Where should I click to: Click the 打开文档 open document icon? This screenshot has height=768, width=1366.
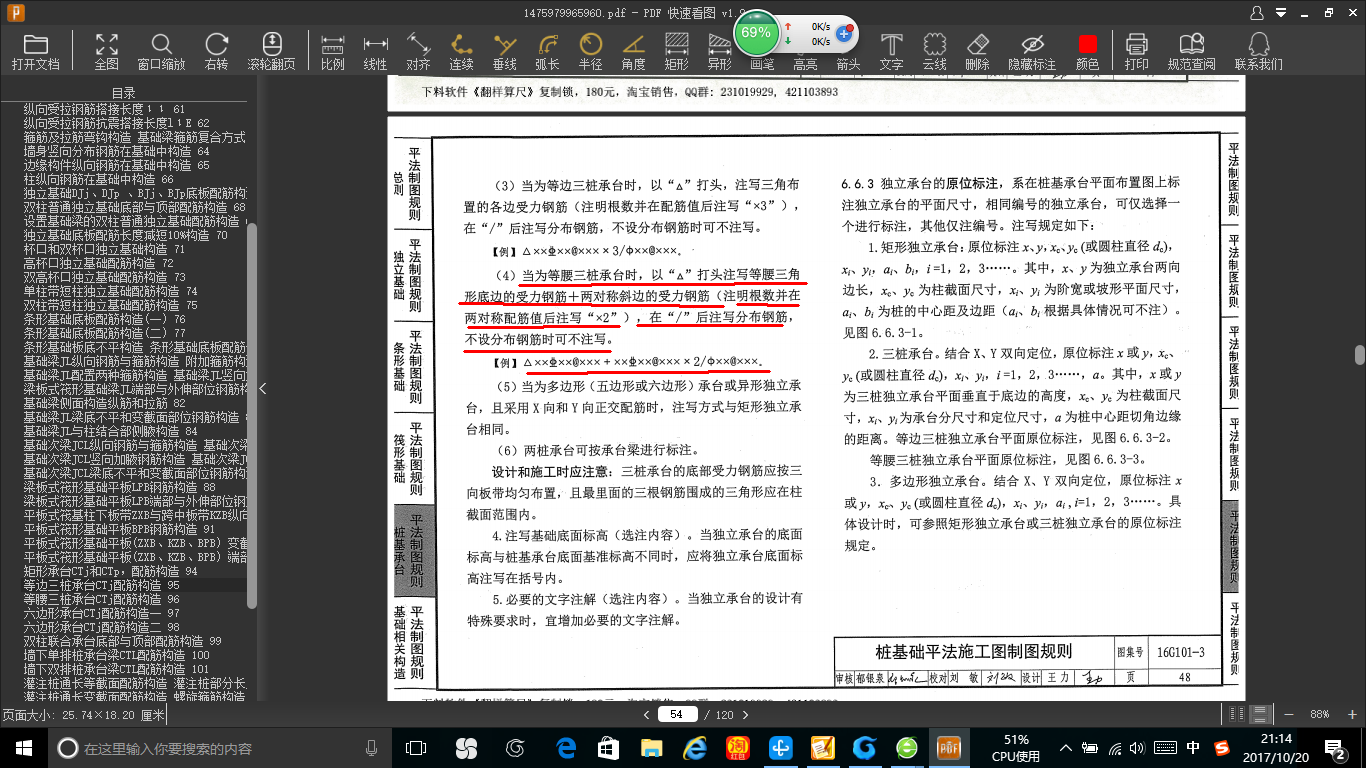pos(36,51)
